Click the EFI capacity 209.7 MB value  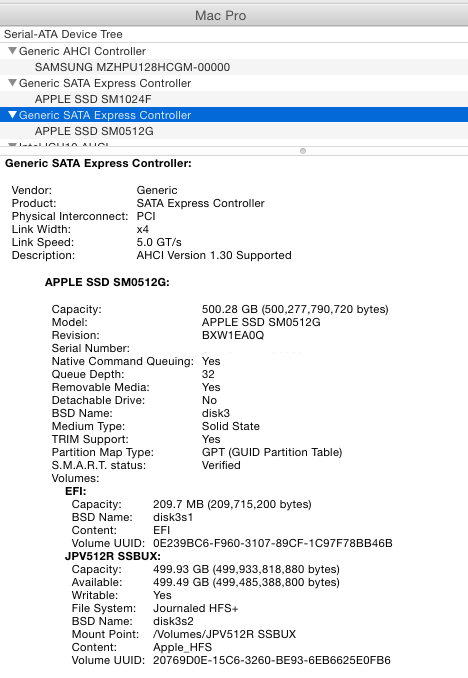pos(232,504)
